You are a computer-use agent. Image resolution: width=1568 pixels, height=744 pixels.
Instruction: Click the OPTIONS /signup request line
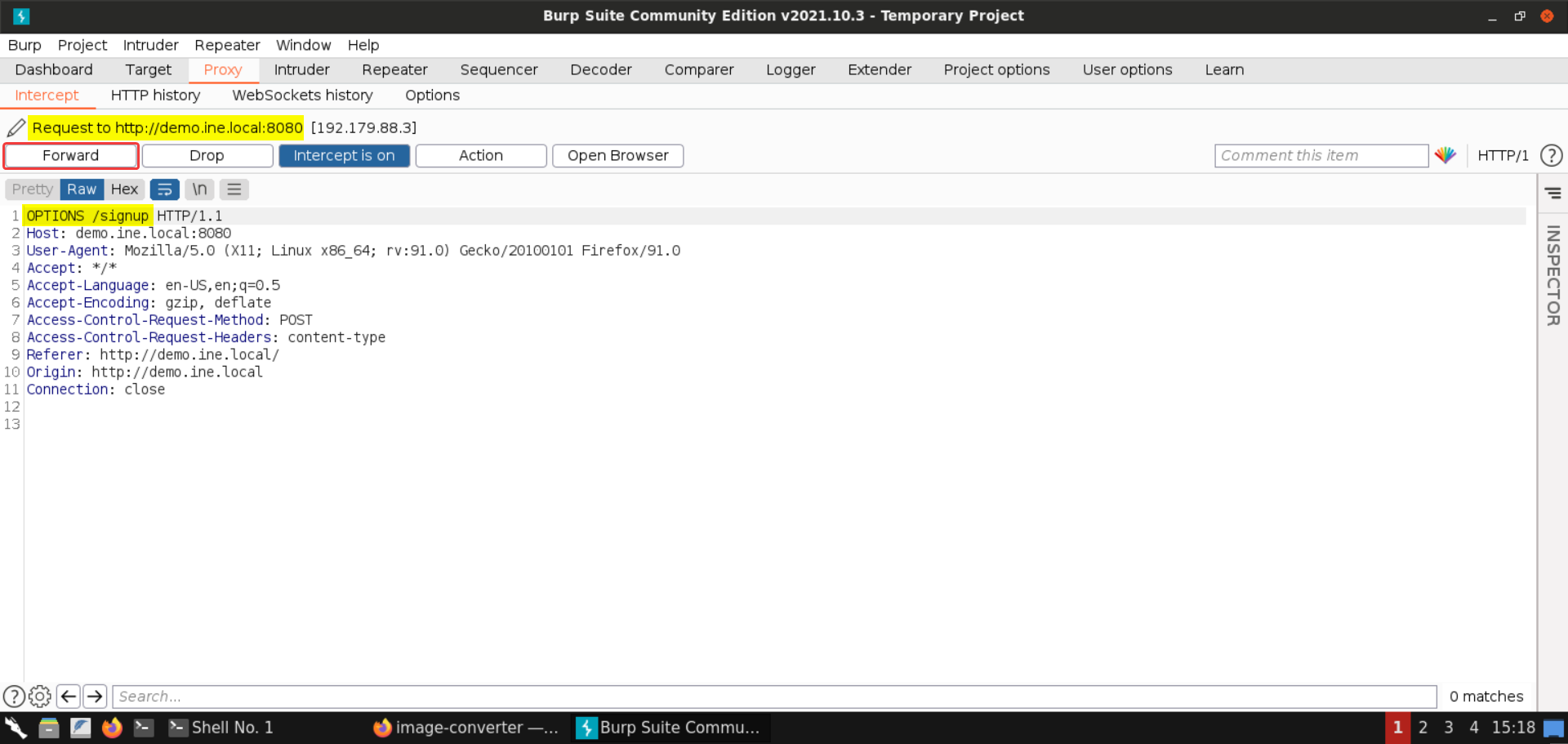click(x=124, y=216)
